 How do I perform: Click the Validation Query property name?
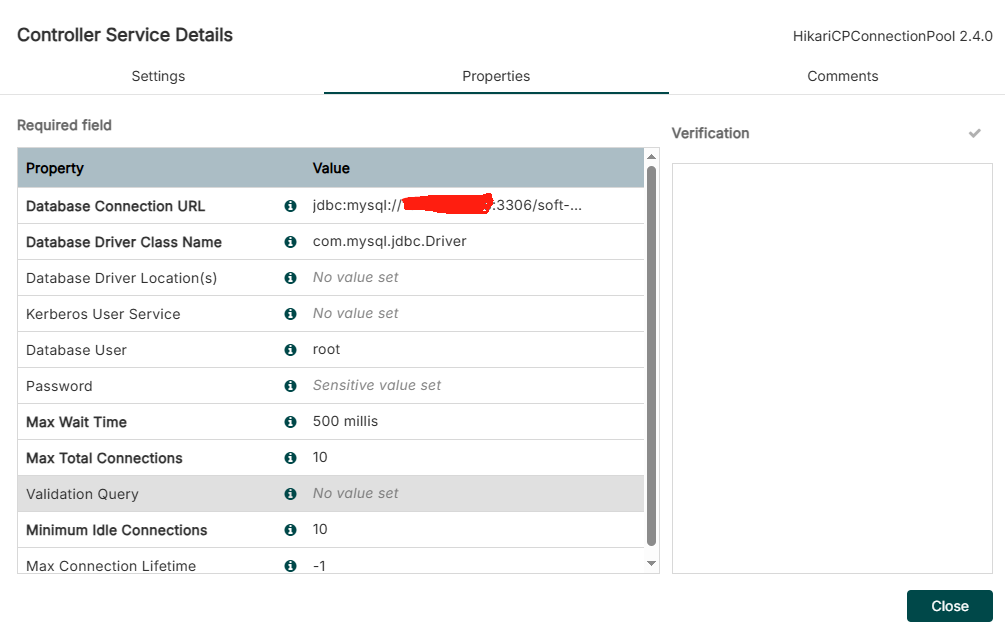[82, 494]
